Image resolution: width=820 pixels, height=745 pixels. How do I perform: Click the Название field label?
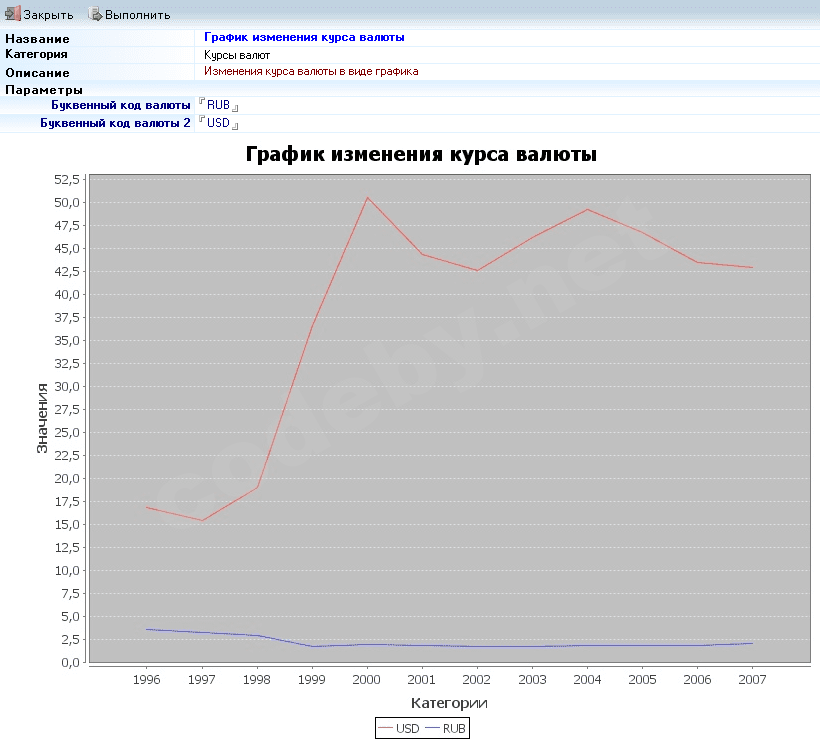(x=37, y=39)
